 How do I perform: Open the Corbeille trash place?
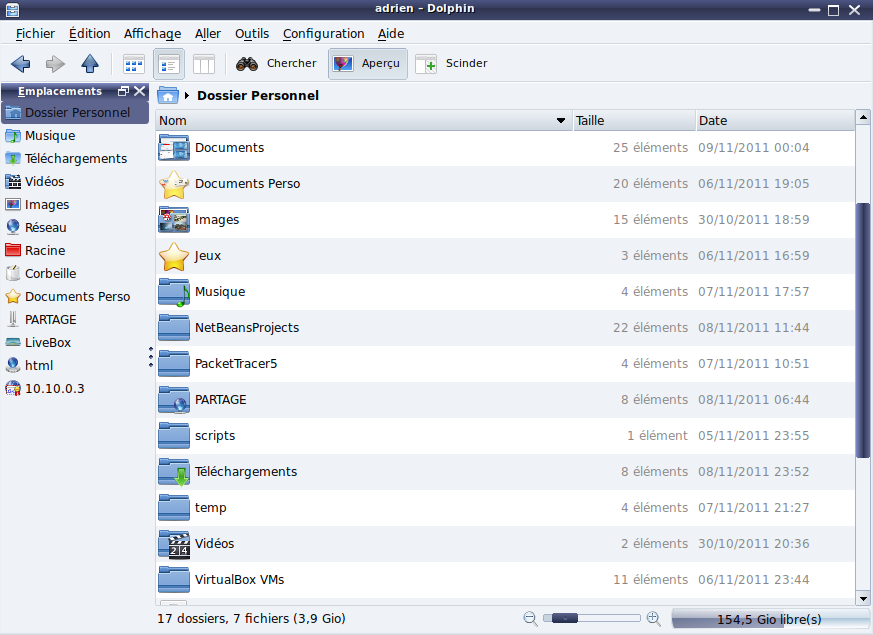[75, 273]
